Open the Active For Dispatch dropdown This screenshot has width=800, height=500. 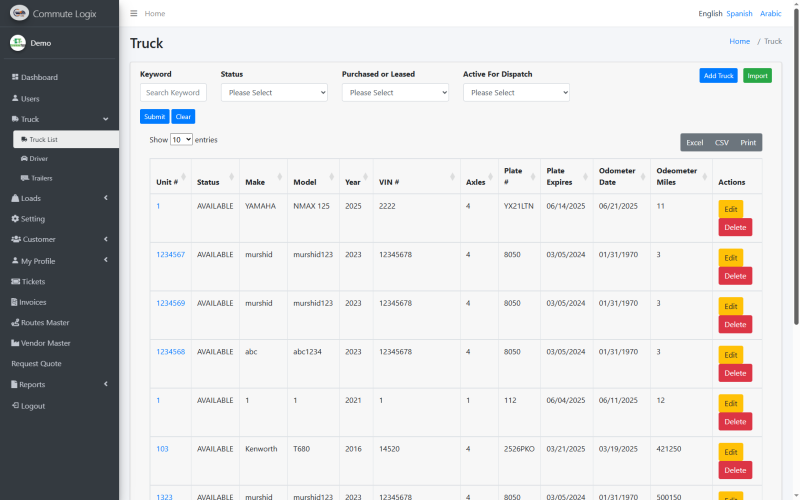tap(516, 92)
